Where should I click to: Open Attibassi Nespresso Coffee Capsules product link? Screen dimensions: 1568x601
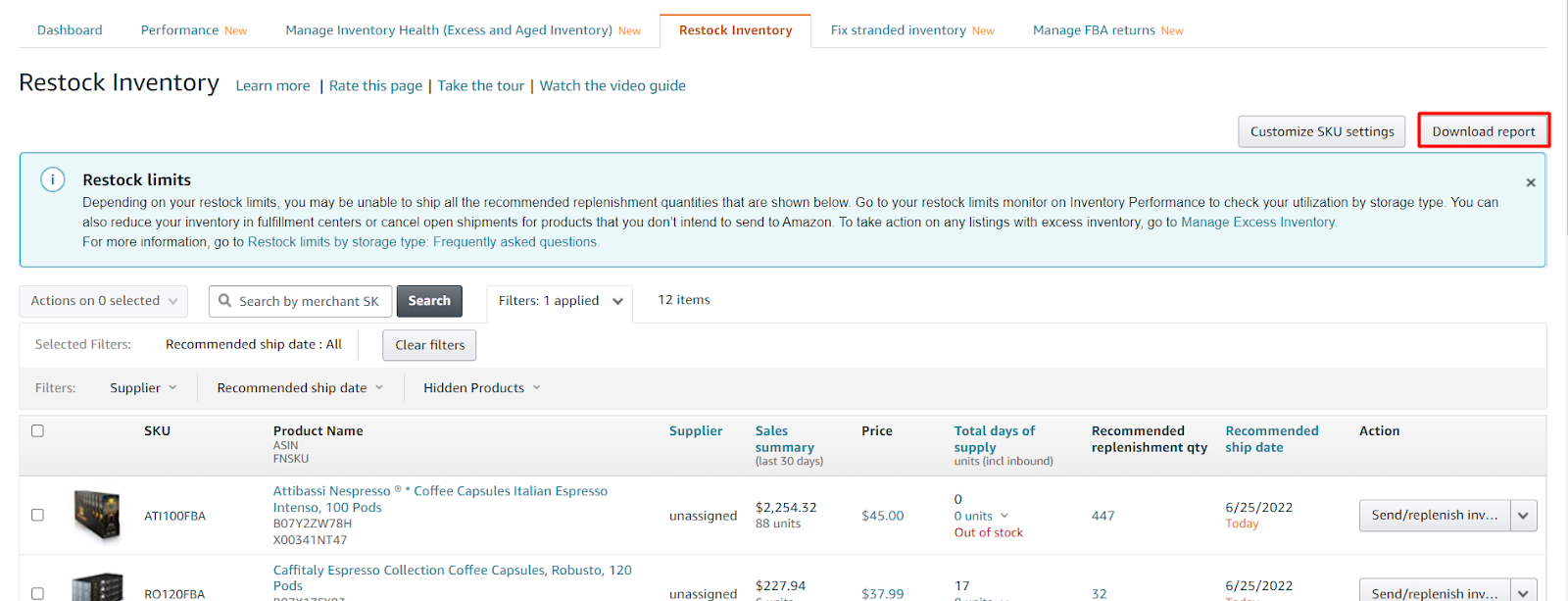pos(440,499)
